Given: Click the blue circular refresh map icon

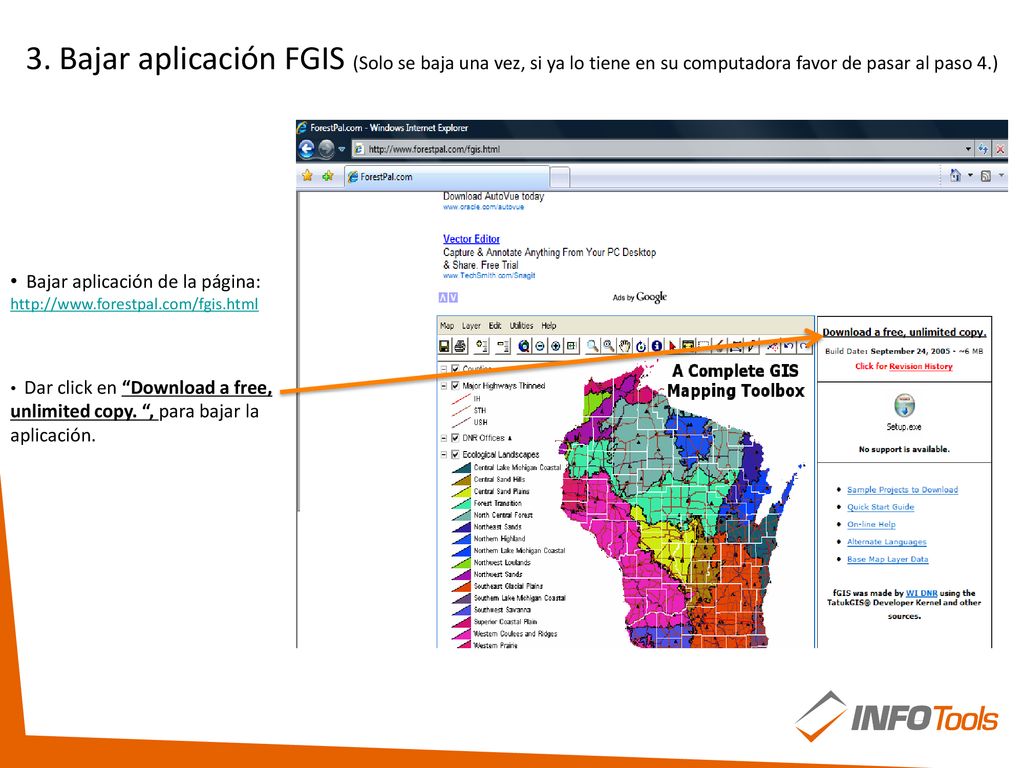Looking at the screenshot, I should [x=641, y=345].
